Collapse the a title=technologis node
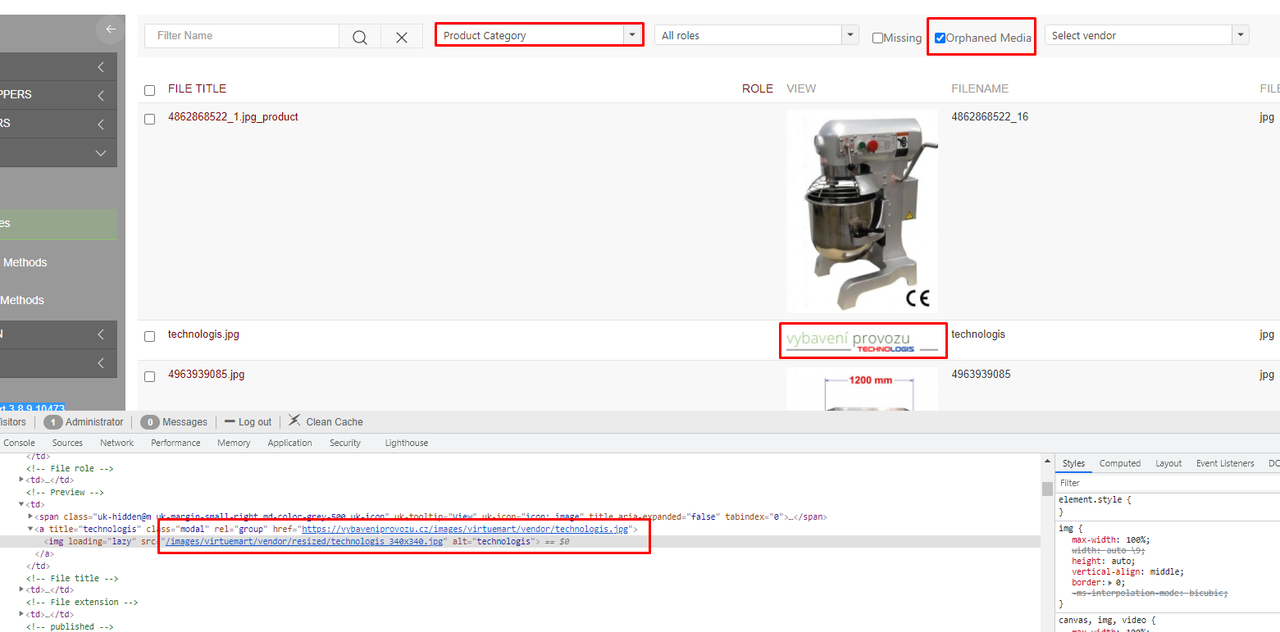This screenshot has width=1280, height=632. tap(31, 529)
